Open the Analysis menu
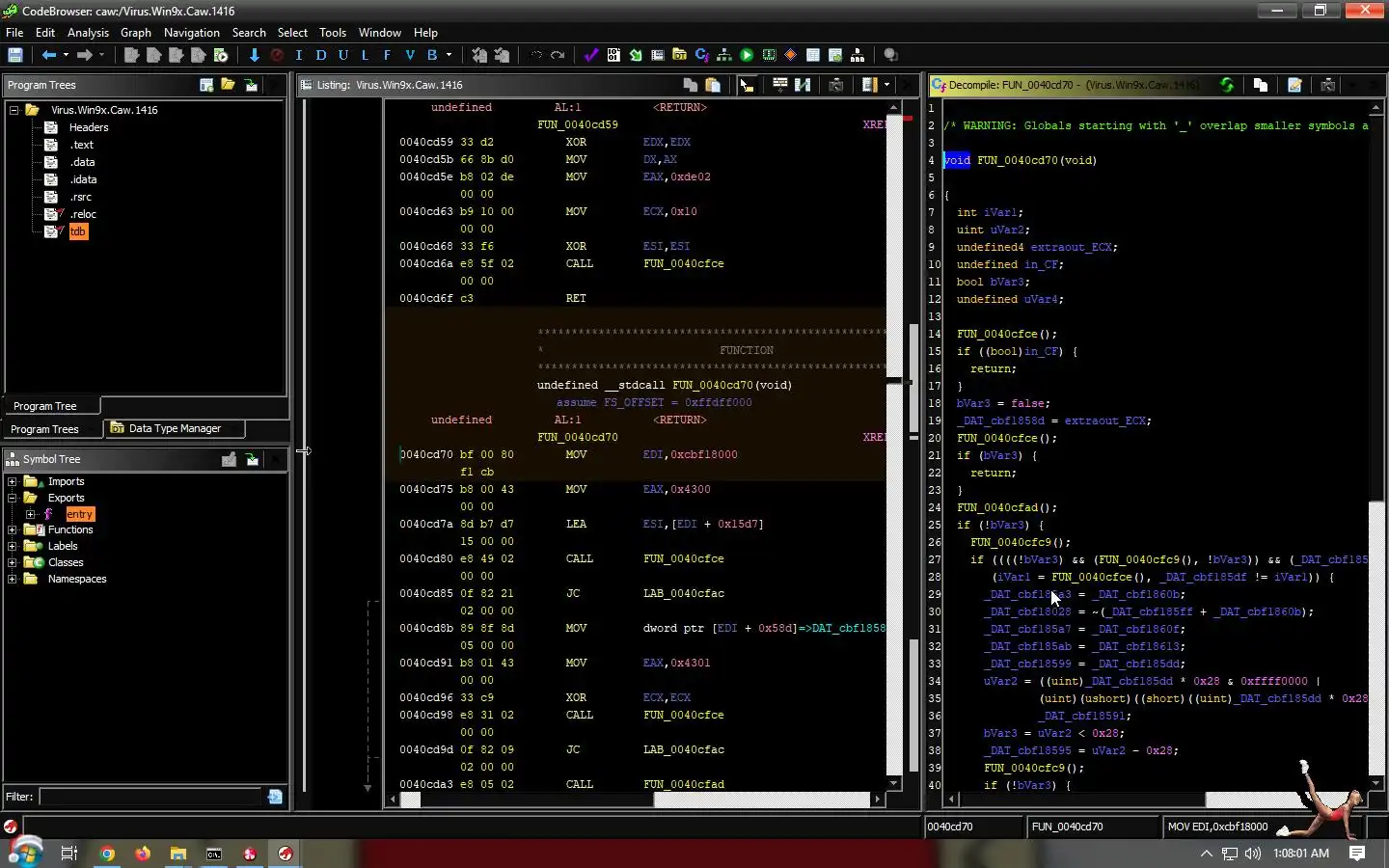1389x868 pixels. (88, 32)
